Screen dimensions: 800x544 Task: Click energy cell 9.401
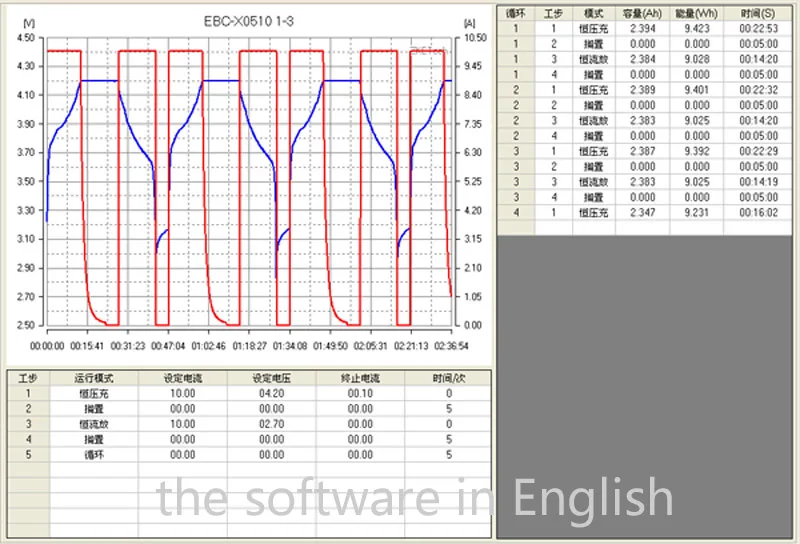click(696, 90)
